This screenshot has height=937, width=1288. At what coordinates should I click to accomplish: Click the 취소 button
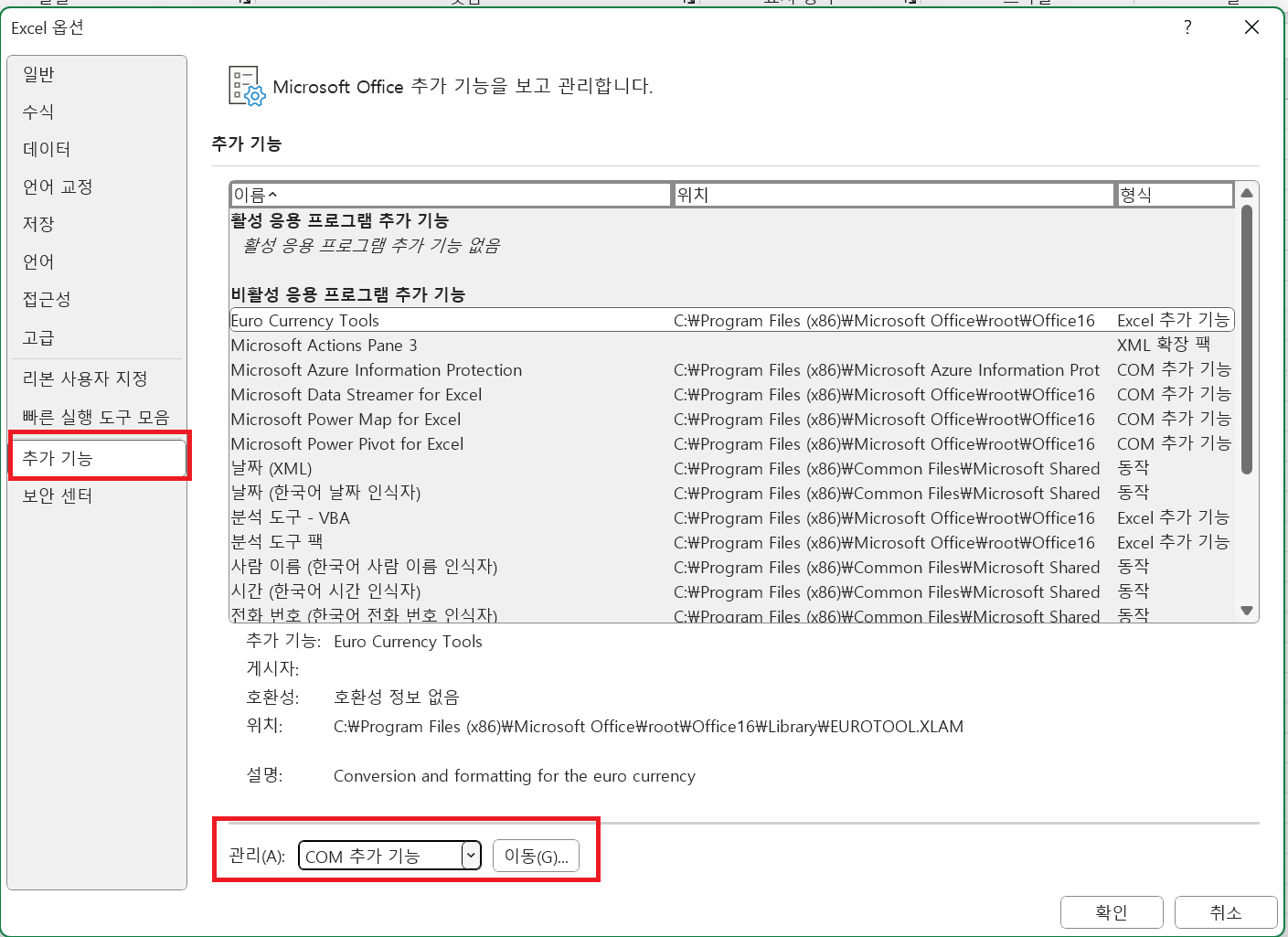pyautogui.click(x=1226, y=912)
